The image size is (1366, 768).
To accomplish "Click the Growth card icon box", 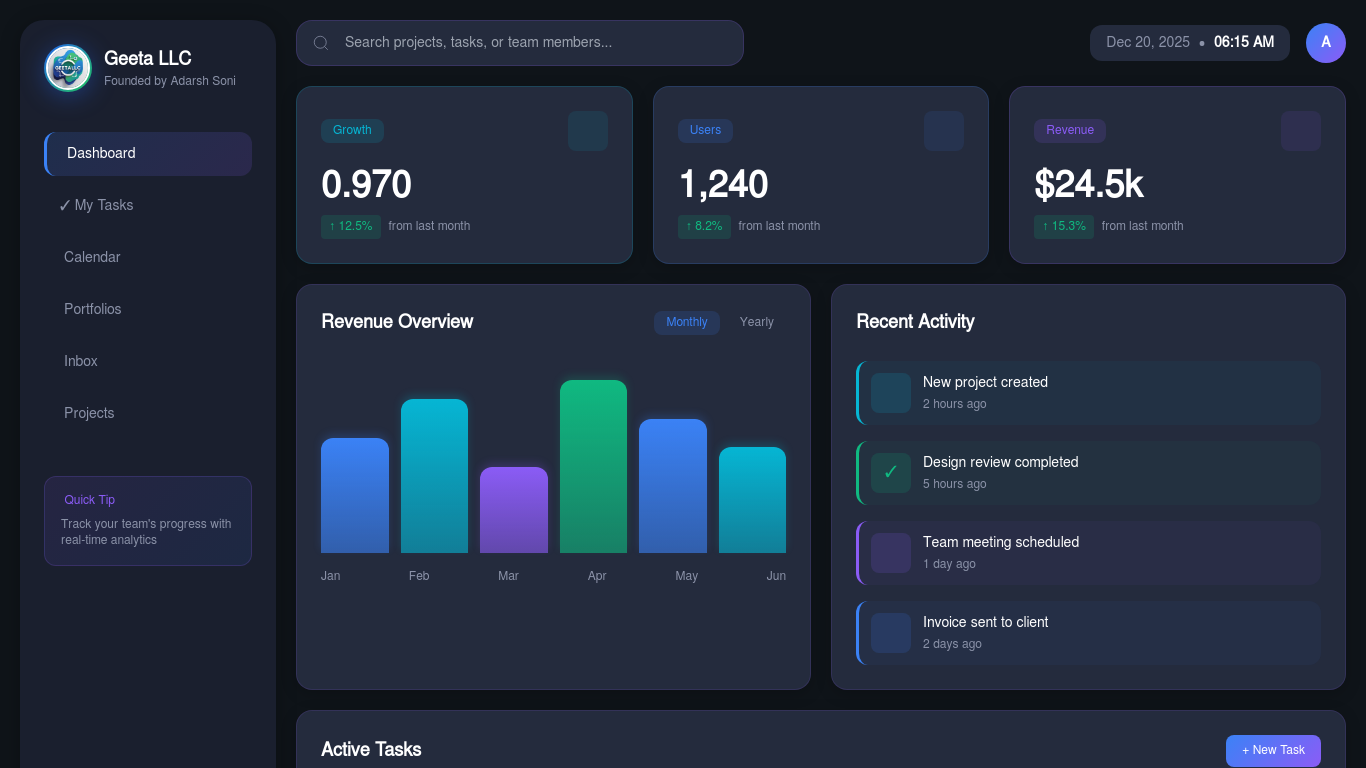I will point(588,131).
